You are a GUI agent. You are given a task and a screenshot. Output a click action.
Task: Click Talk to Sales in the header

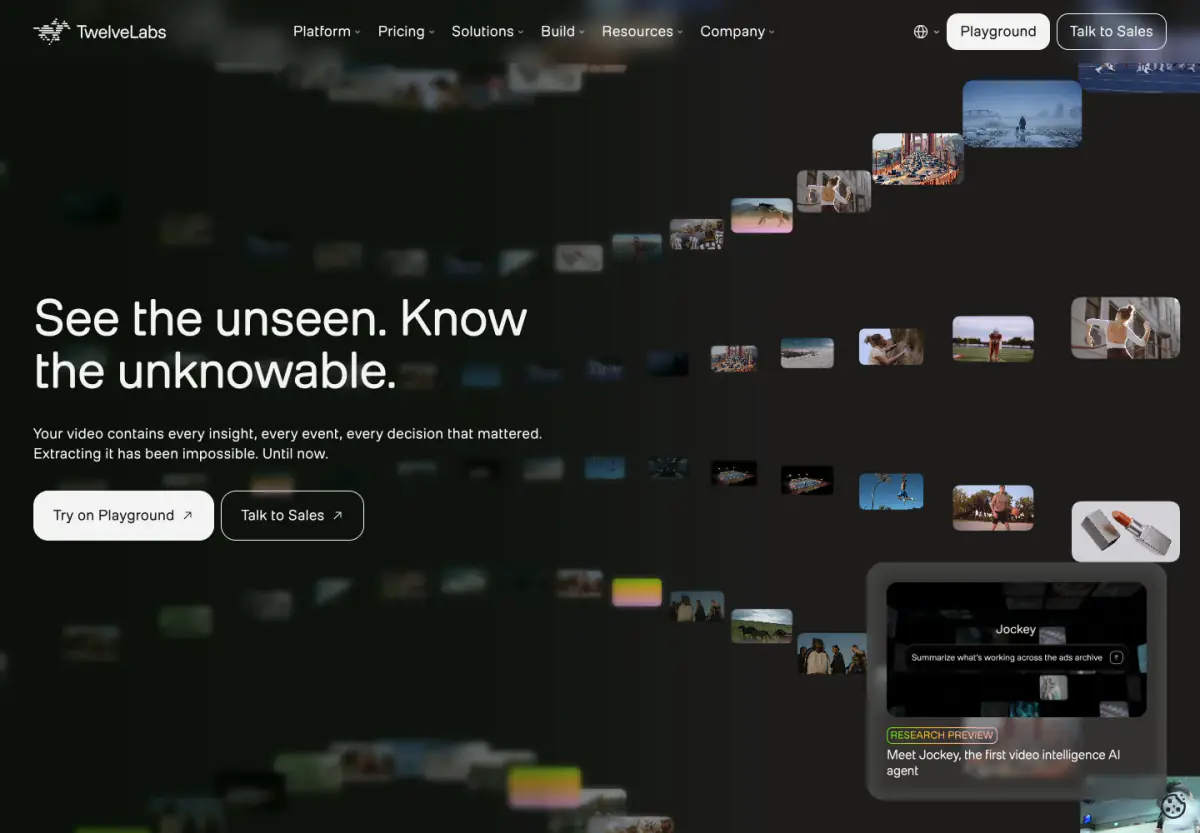click(x=1111, y=31)
